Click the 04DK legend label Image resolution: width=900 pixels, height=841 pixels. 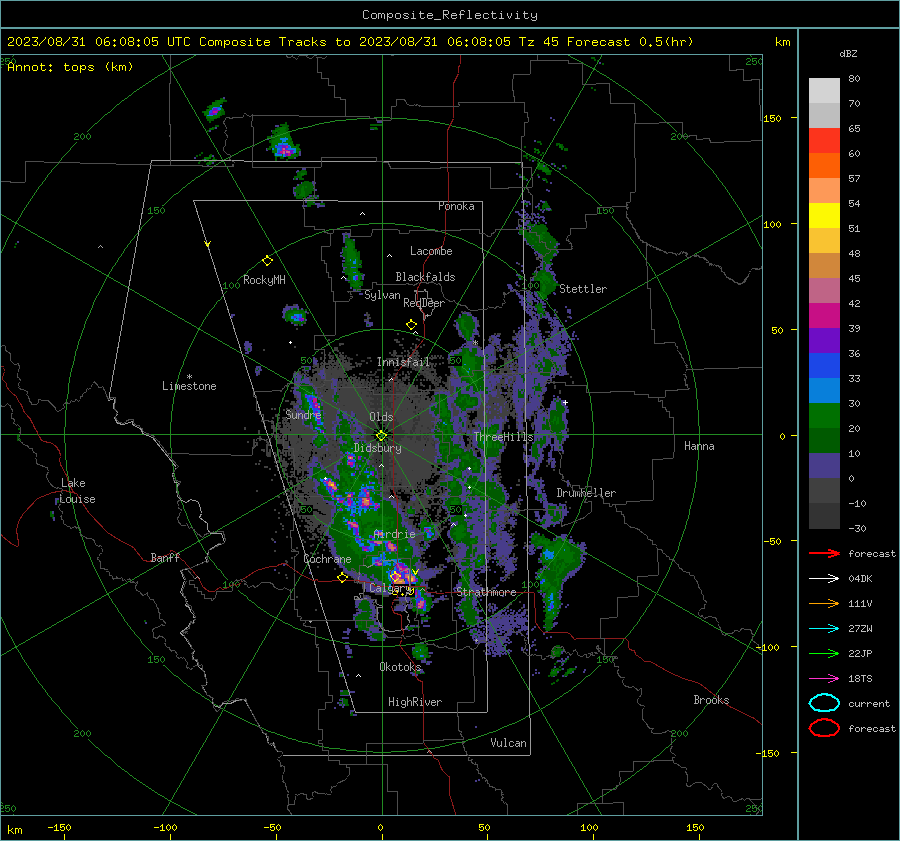[860, 579]
